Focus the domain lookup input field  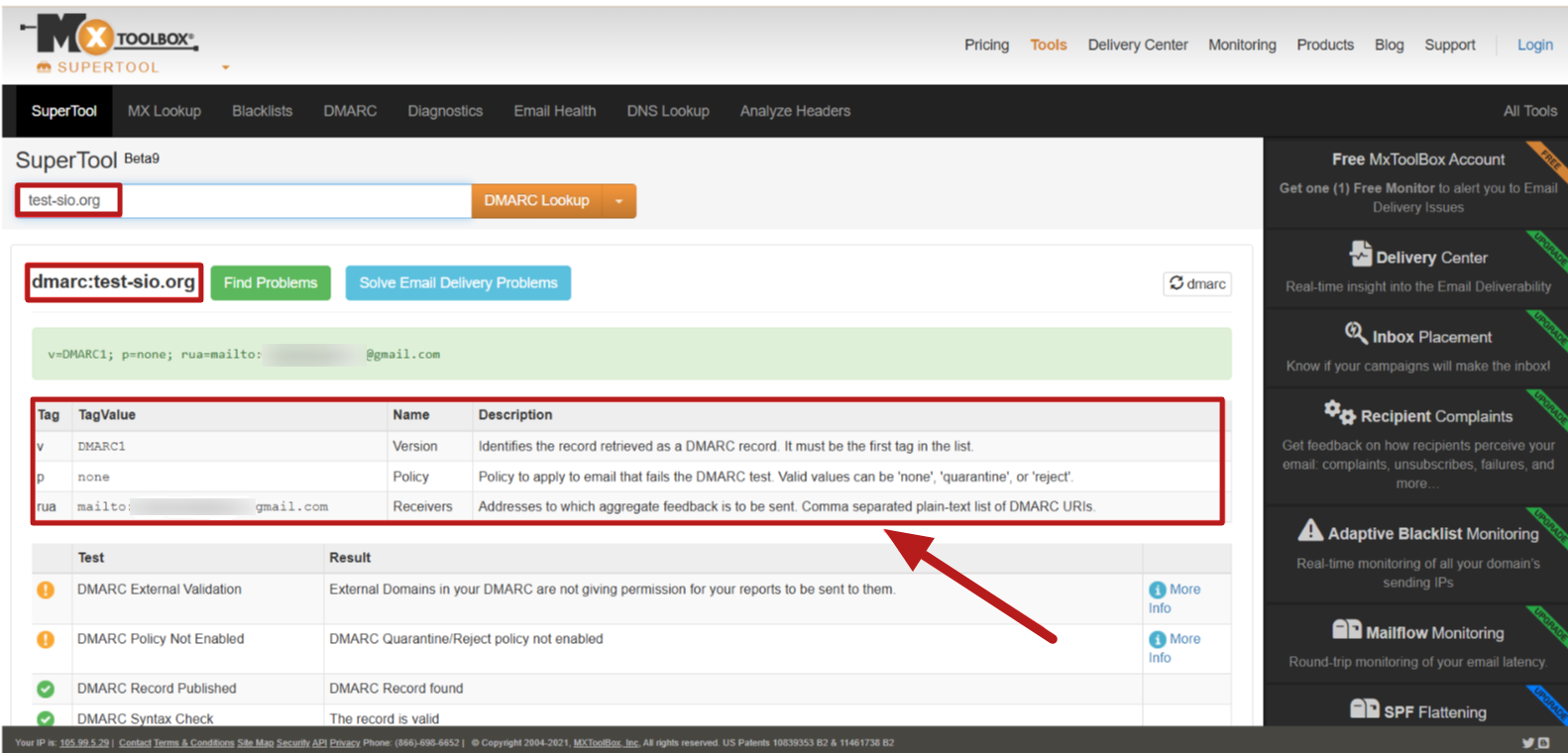[243, 200]
